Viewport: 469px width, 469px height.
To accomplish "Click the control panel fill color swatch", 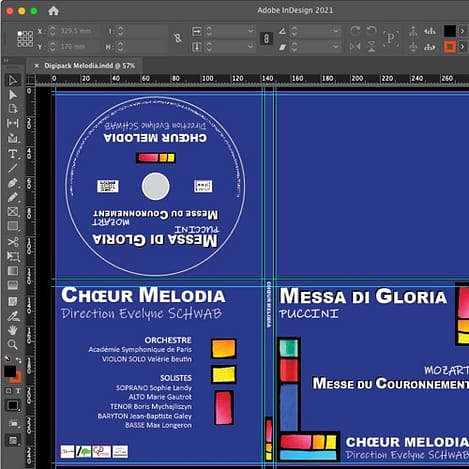I will 450,31.
